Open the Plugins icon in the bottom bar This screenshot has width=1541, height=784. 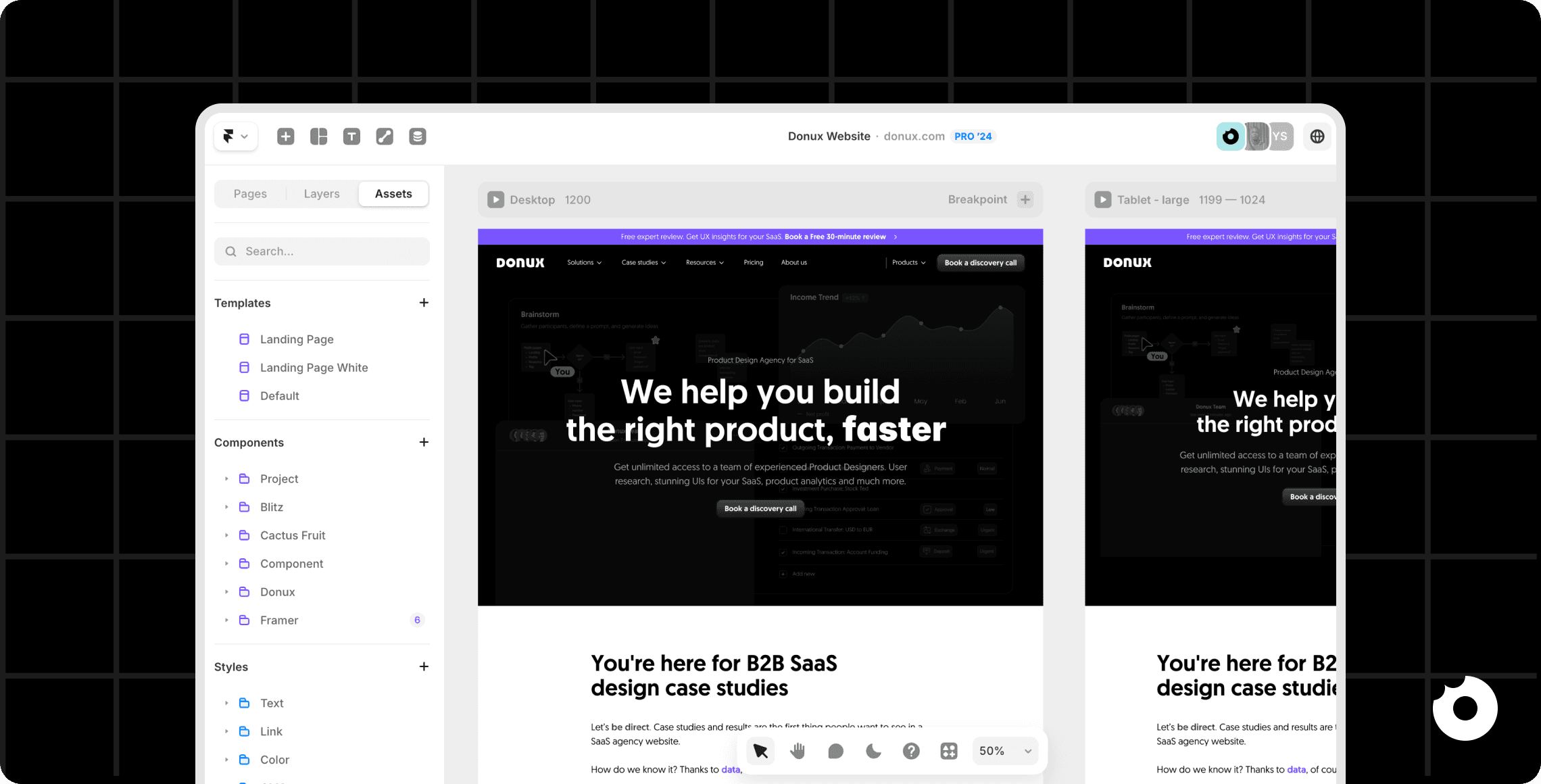pos(948,750)
